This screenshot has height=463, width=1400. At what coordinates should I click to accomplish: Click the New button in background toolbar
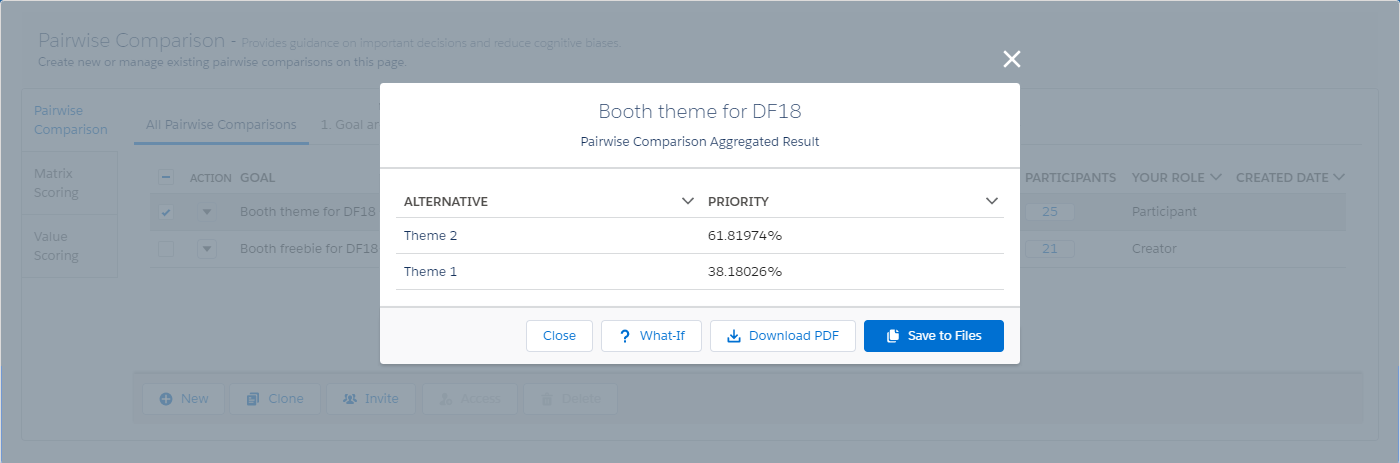tap(184, 399)
